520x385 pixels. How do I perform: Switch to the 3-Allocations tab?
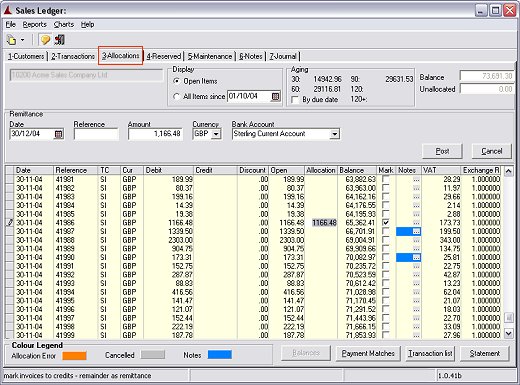(x=121, y=56)
